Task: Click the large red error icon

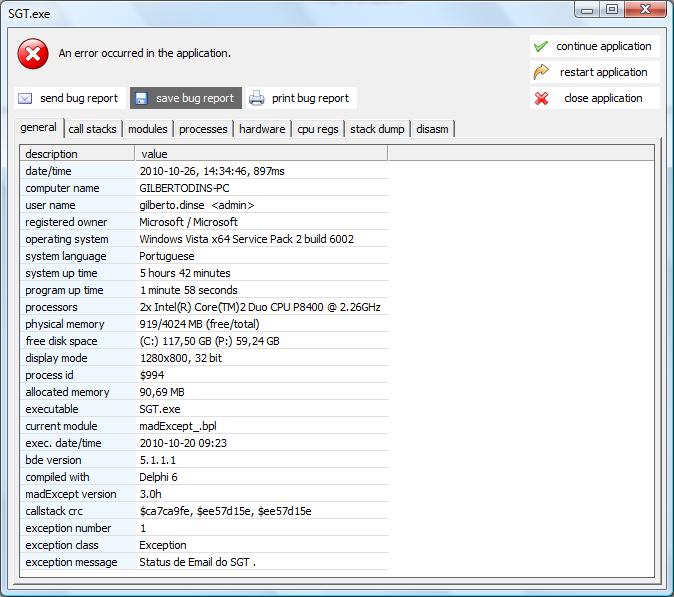Action: click(33, 53)
